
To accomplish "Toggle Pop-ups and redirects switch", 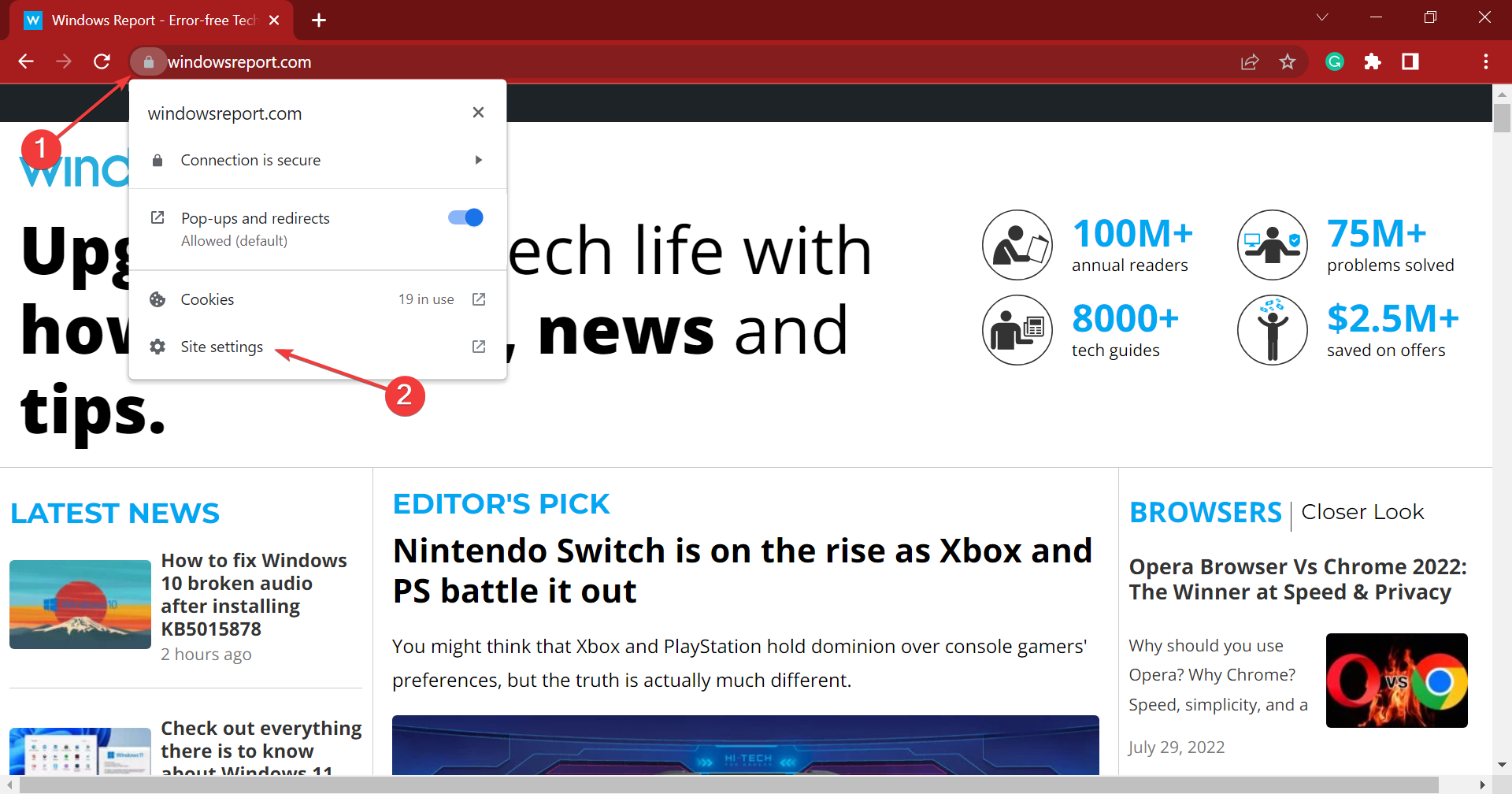I will (x=465, y=217).
